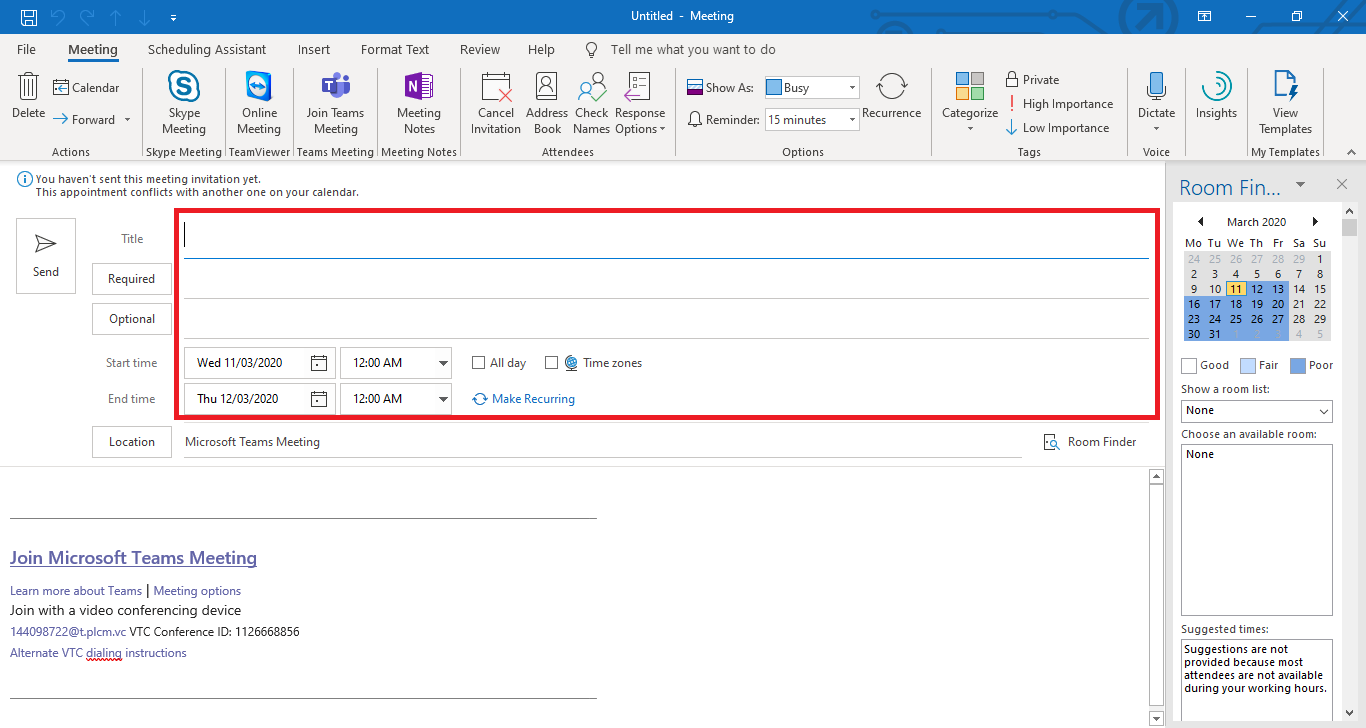Image resolution: width=1366 pixels, height=728 pixels.
Task: Open OneNote Meeting Notes
Action: 419,103
